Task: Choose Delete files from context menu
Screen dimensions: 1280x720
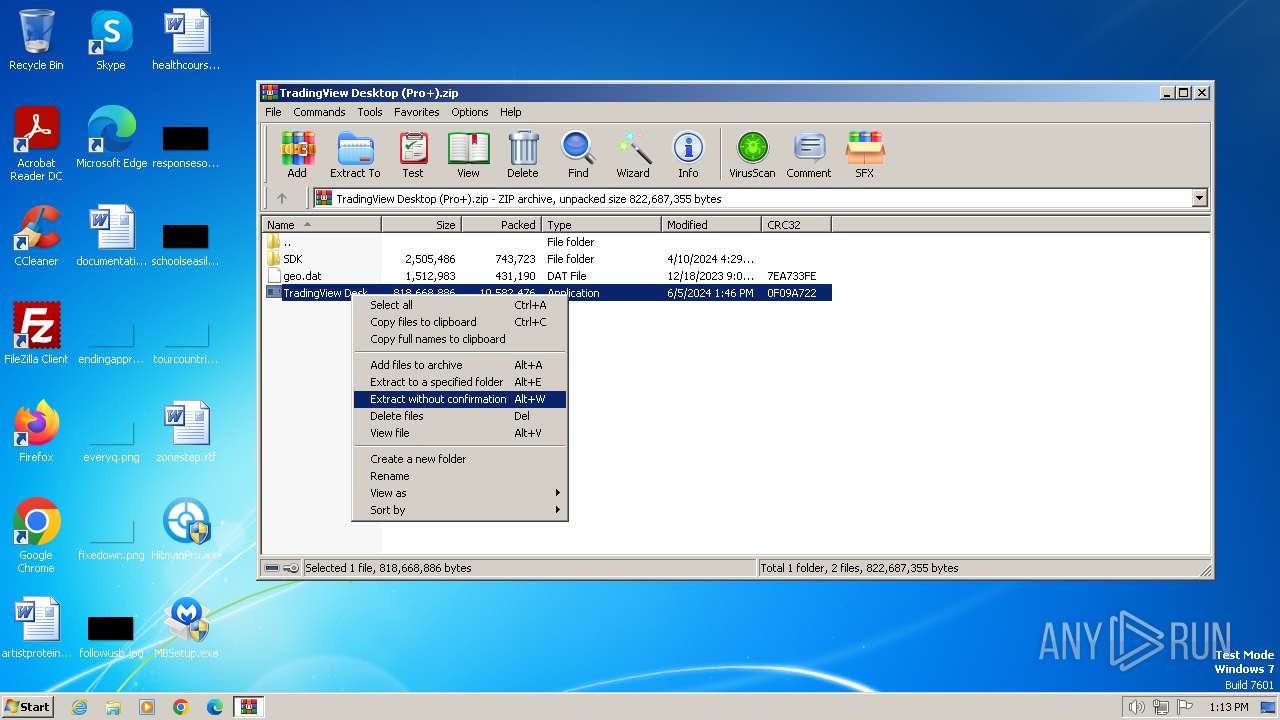Action: (460, 416)
